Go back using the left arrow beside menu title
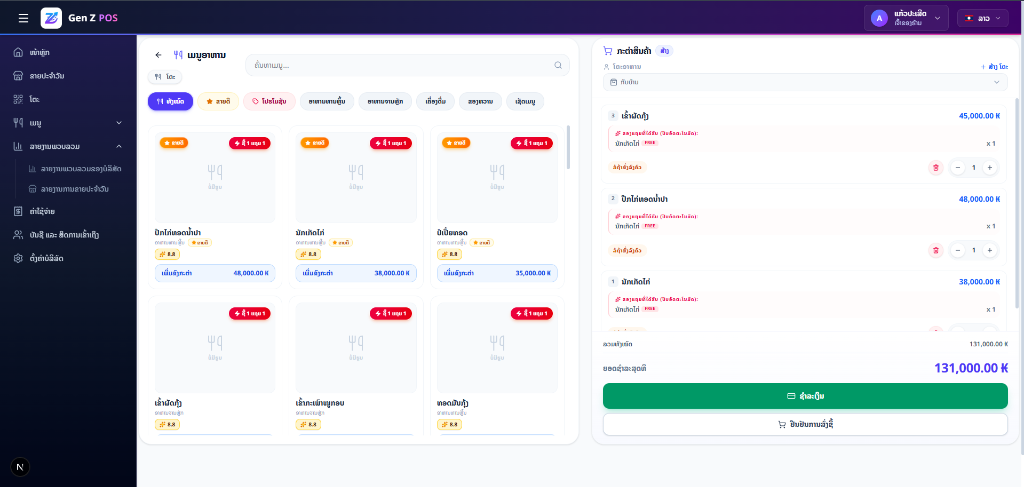This screenshot has height=487, width=1024. pos(158,55)
